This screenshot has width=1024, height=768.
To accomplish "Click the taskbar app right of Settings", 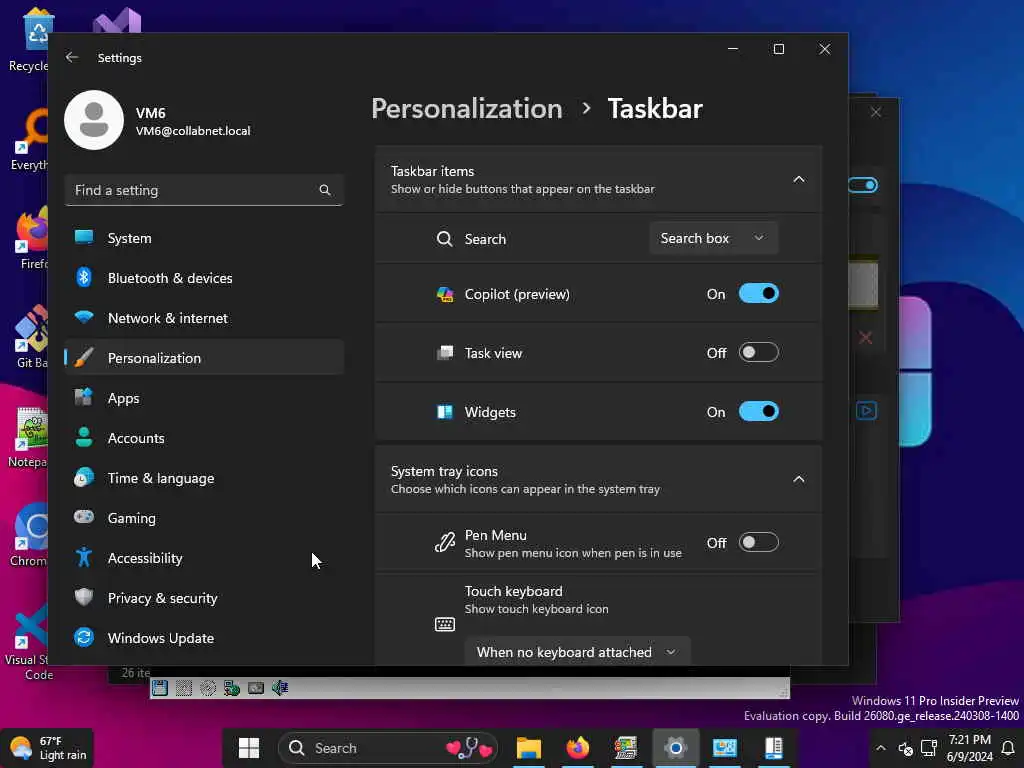I will tap(724, 748).
